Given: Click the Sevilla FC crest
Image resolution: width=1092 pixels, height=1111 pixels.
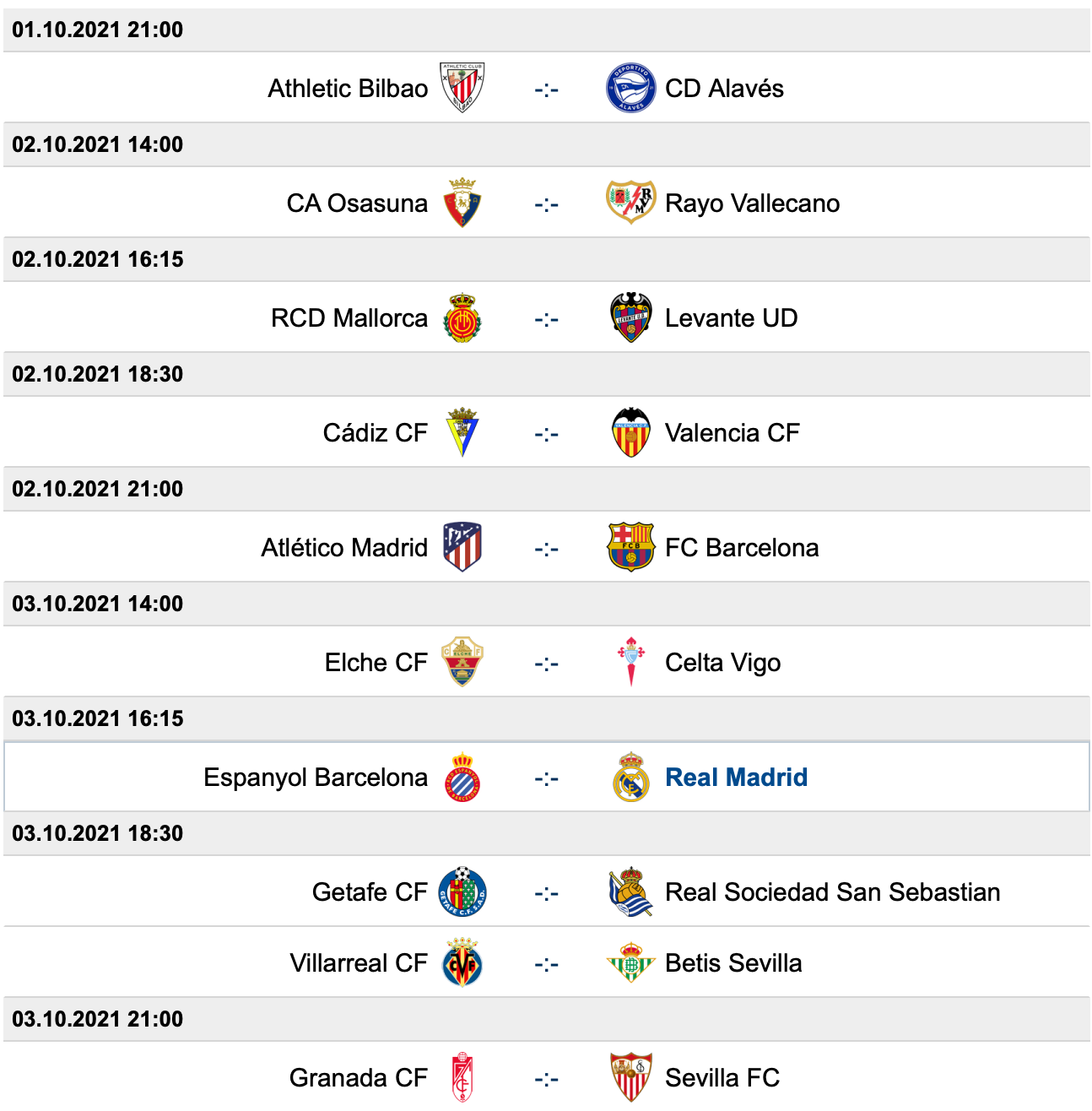Looking at the screenshot, I should pos(630,1077).
